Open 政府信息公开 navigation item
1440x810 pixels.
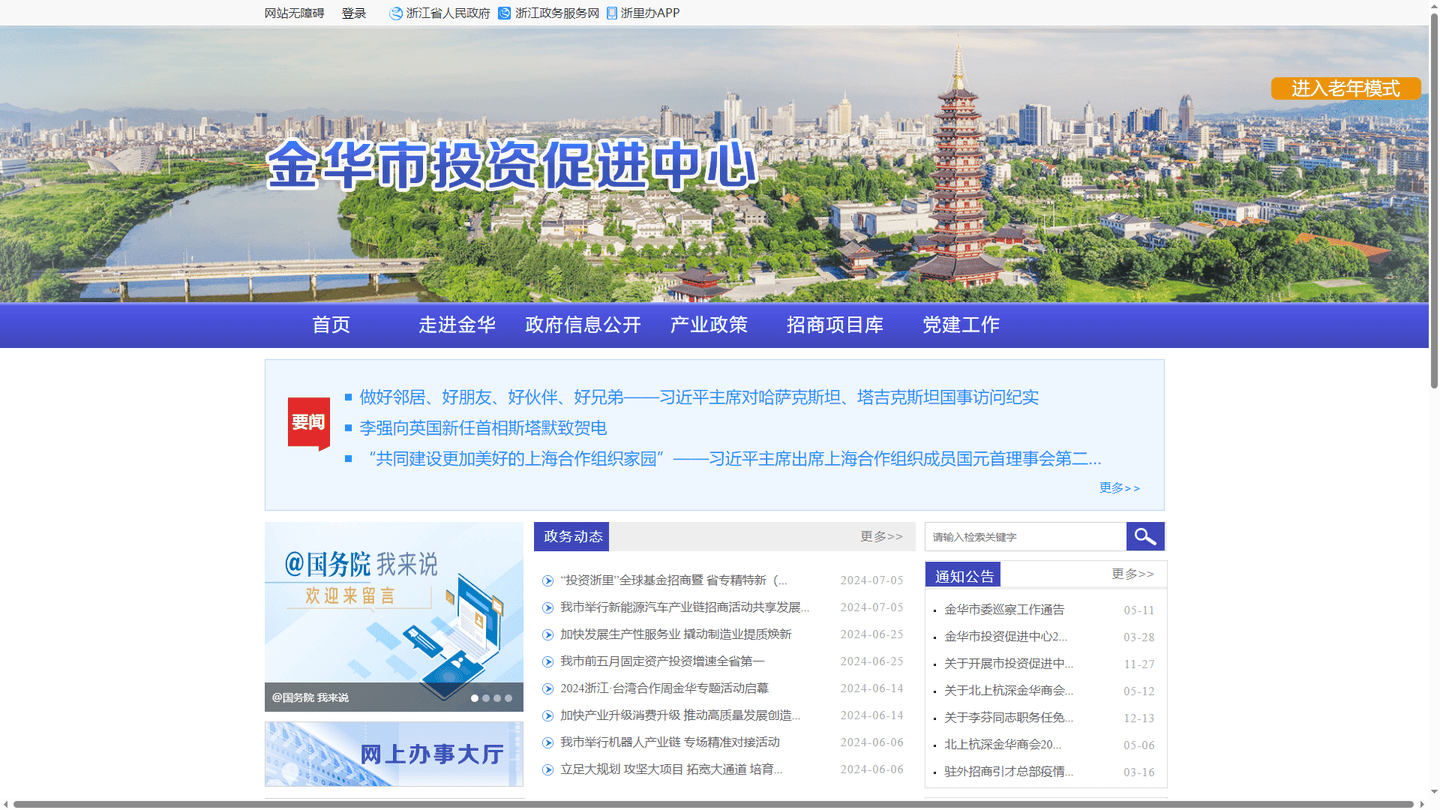coord(583,325)
